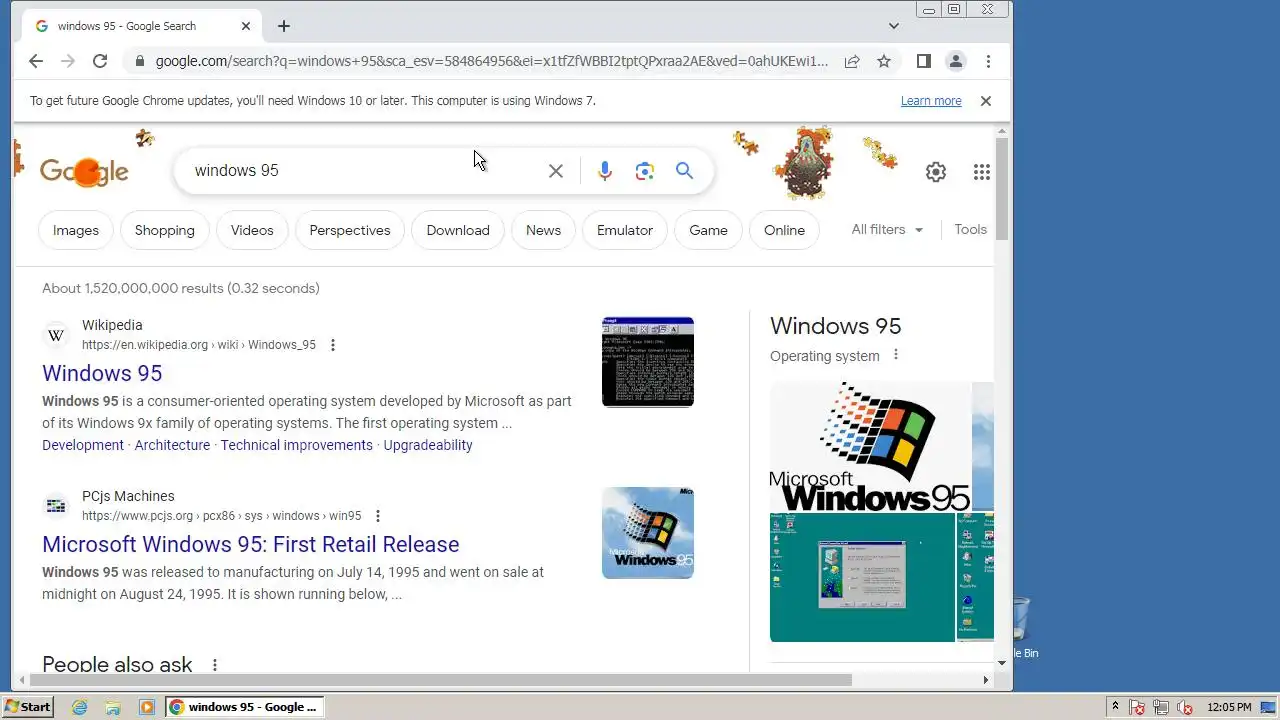The height and width of the screenshot is (720, 1280).
Task: Select the Game filter chip
Action: 708,230
